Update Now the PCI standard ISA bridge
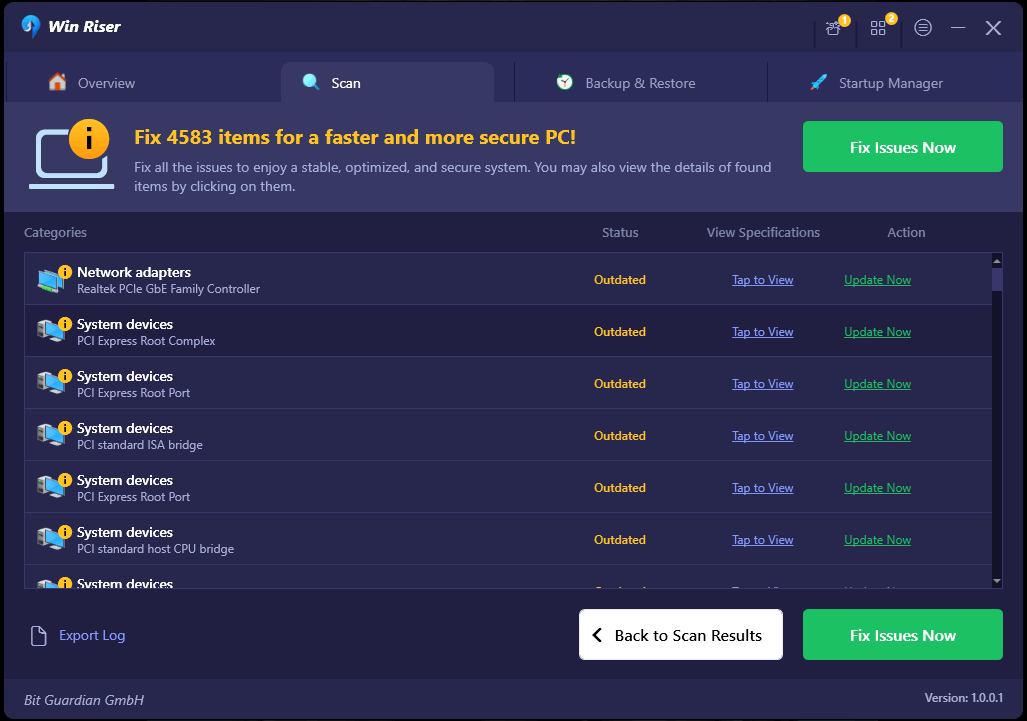 click(877, 436)
